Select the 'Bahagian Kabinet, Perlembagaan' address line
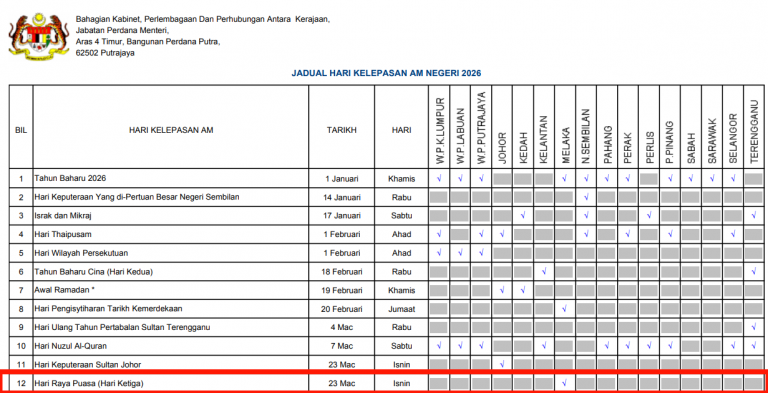 click(x=203, y=19)
